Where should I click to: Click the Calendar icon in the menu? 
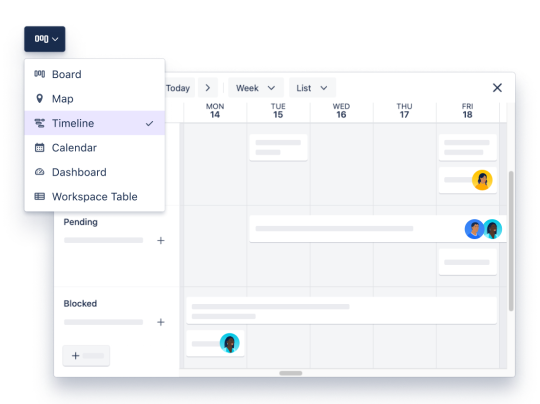[x=40, y=148]
